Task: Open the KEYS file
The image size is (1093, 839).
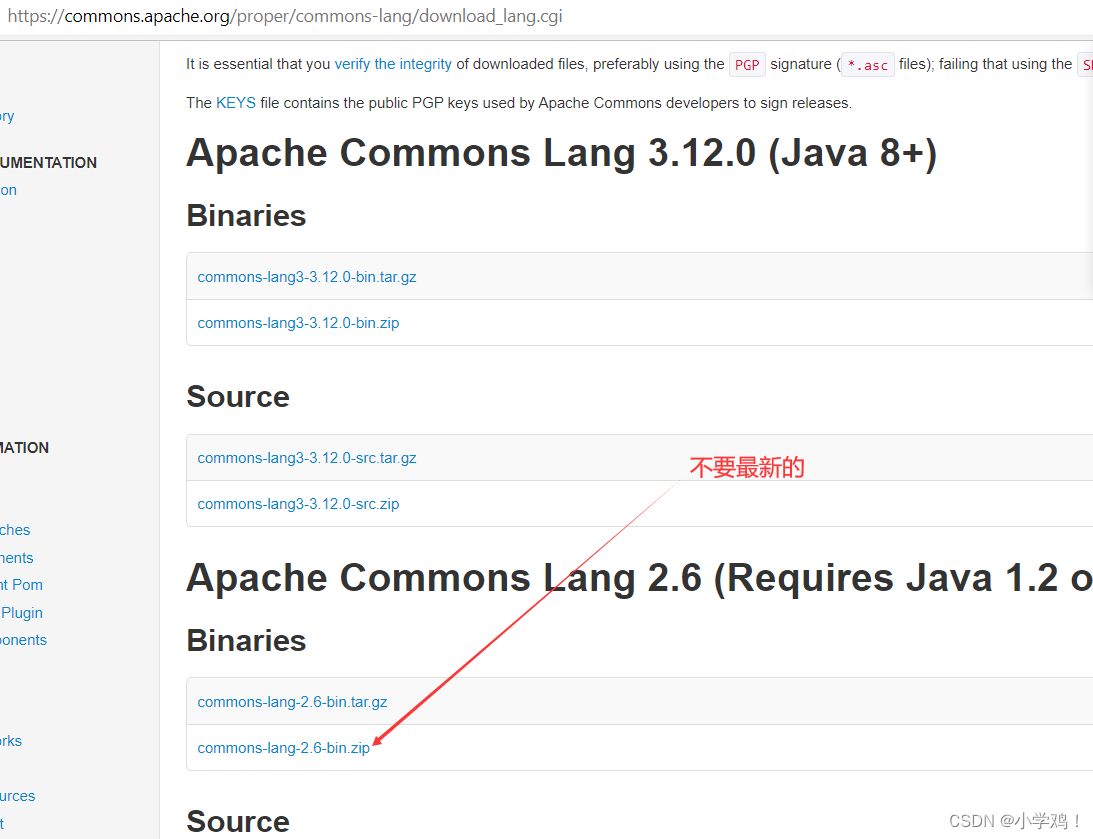Action: pyautogui.click(x=235, y=102)
